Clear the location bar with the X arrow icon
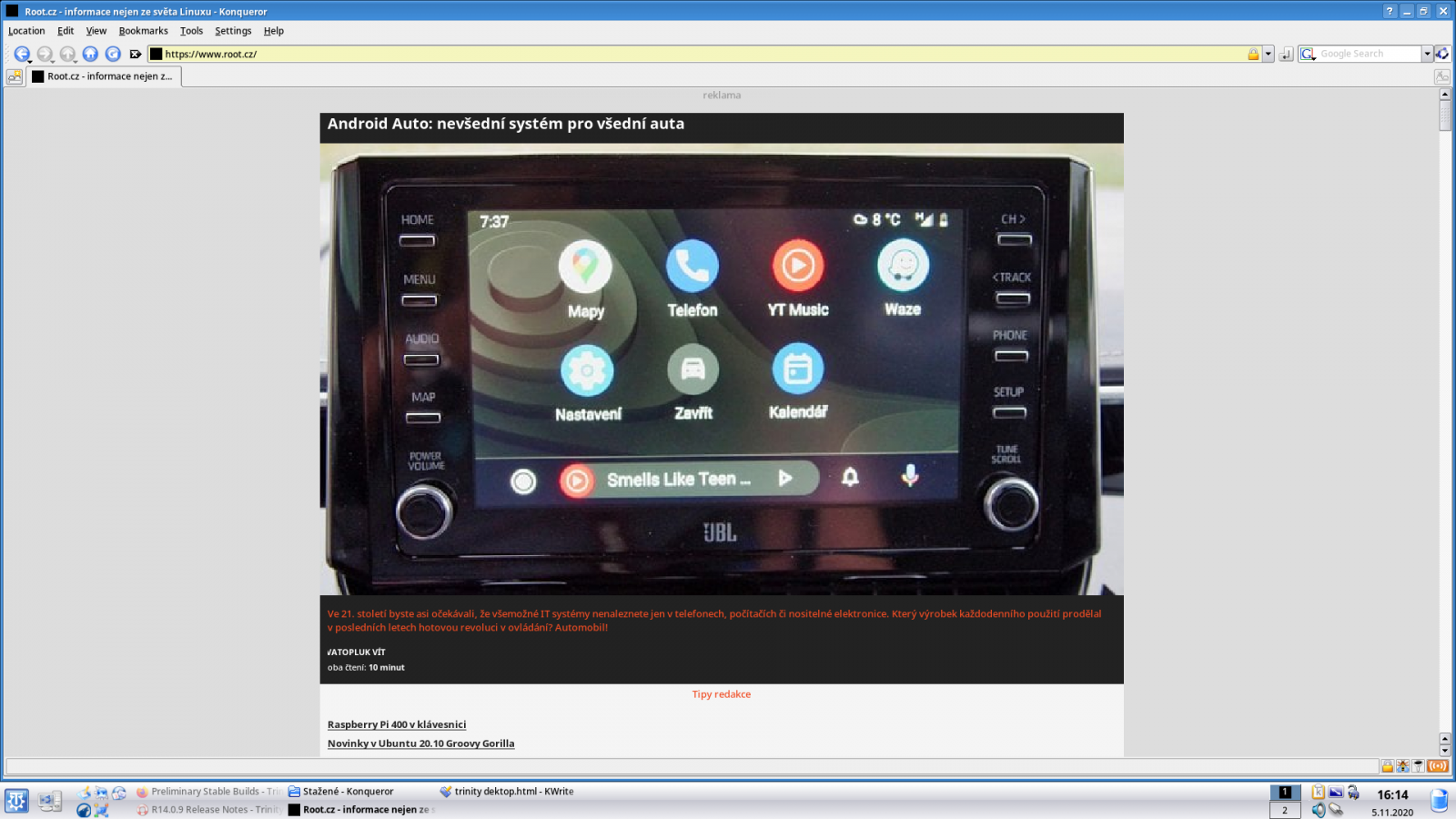The width and height of the screenshot is (1456, 819). (136, 54)
